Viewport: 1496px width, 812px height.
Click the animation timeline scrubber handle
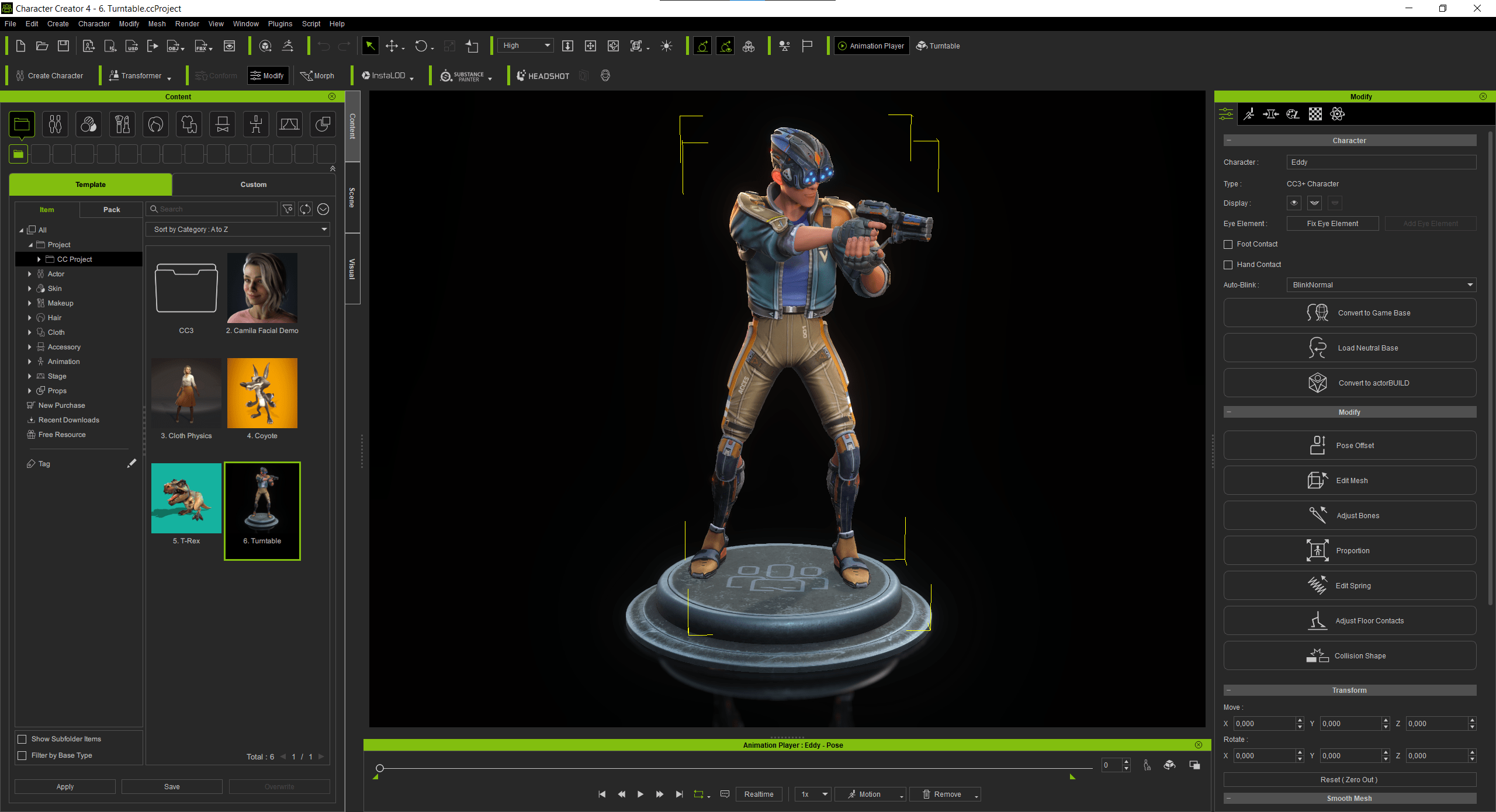380,768
